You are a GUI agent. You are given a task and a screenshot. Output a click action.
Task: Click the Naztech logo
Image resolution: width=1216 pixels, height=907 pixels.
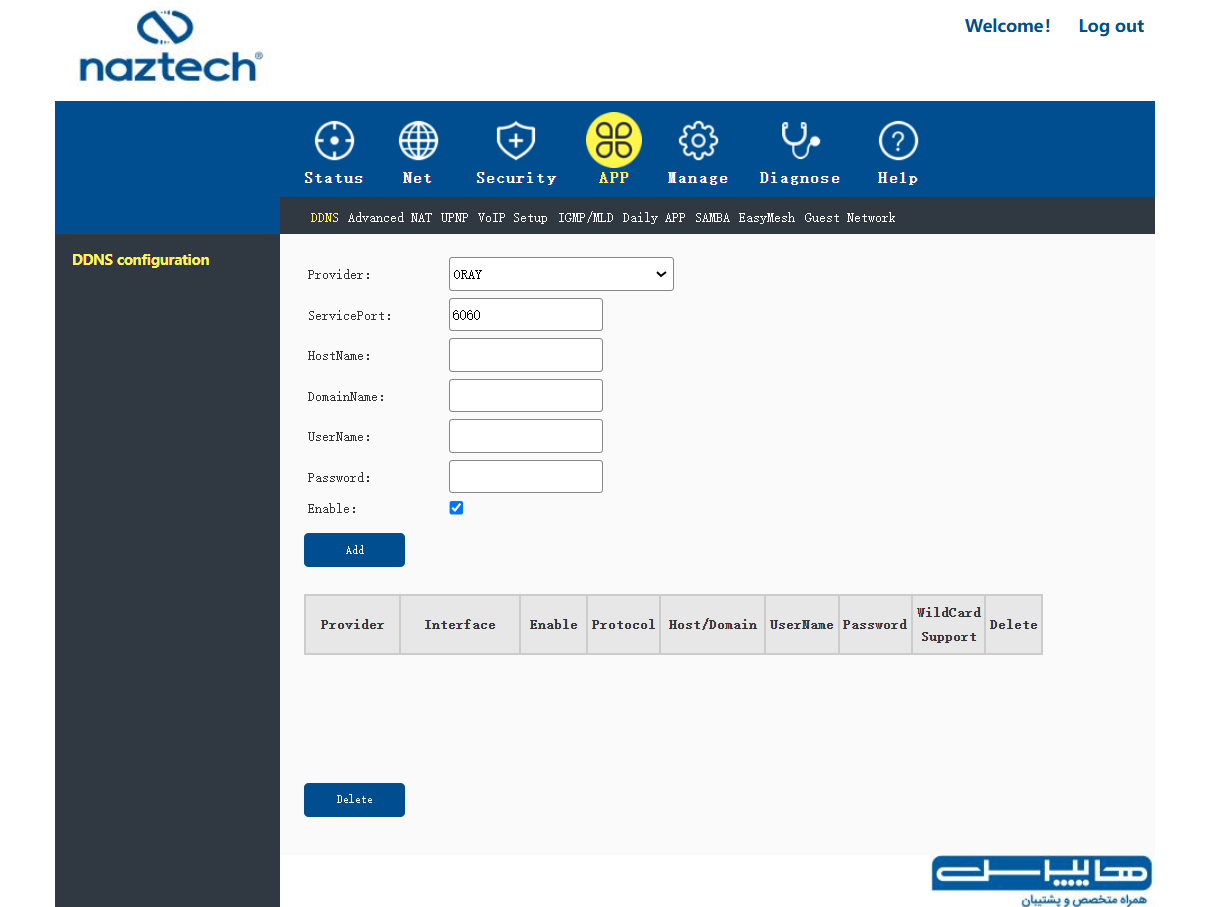[x=170, y=47]
